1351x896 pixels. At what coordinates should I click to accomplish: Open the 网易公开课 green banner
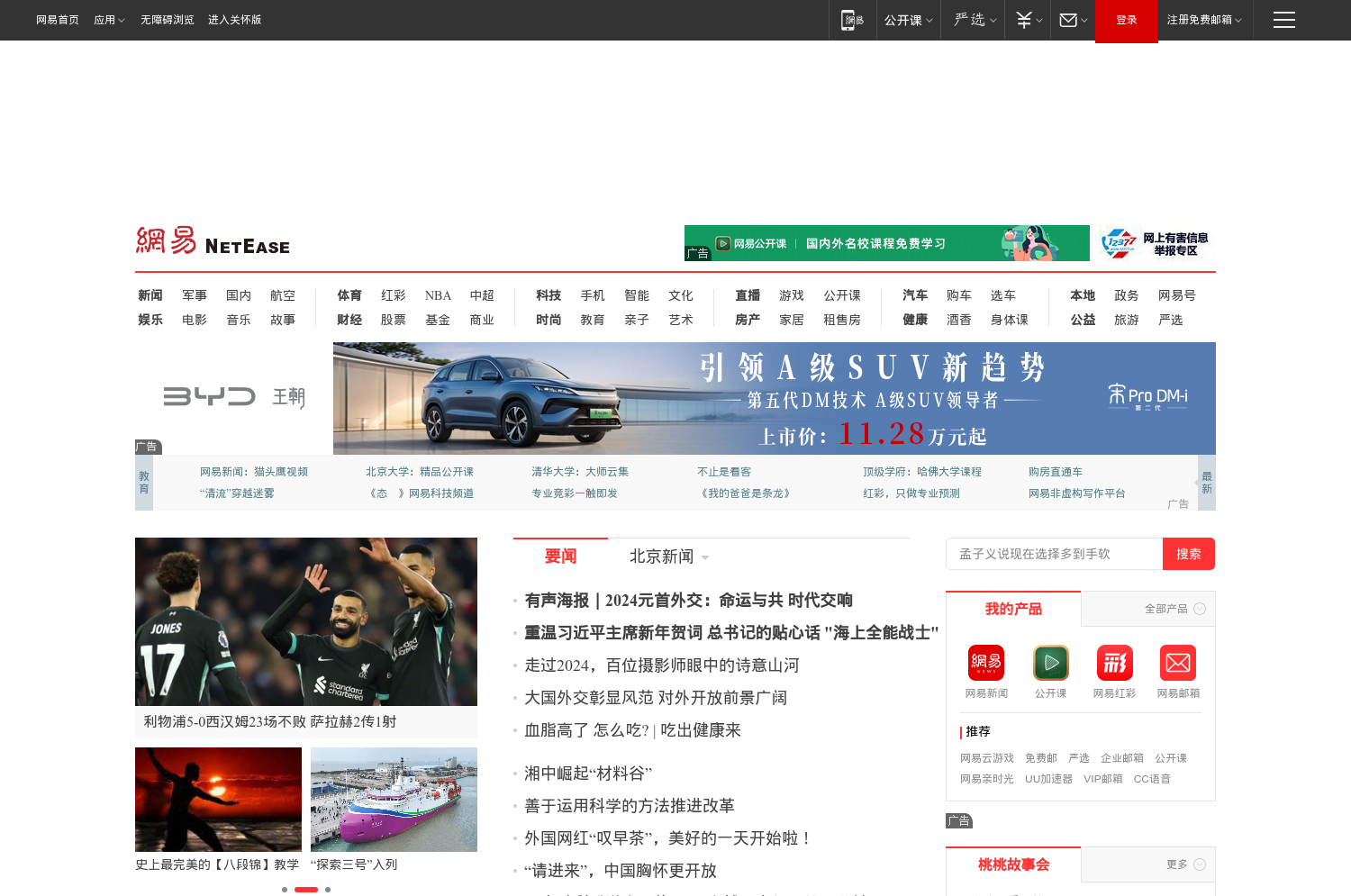point(887,243)
